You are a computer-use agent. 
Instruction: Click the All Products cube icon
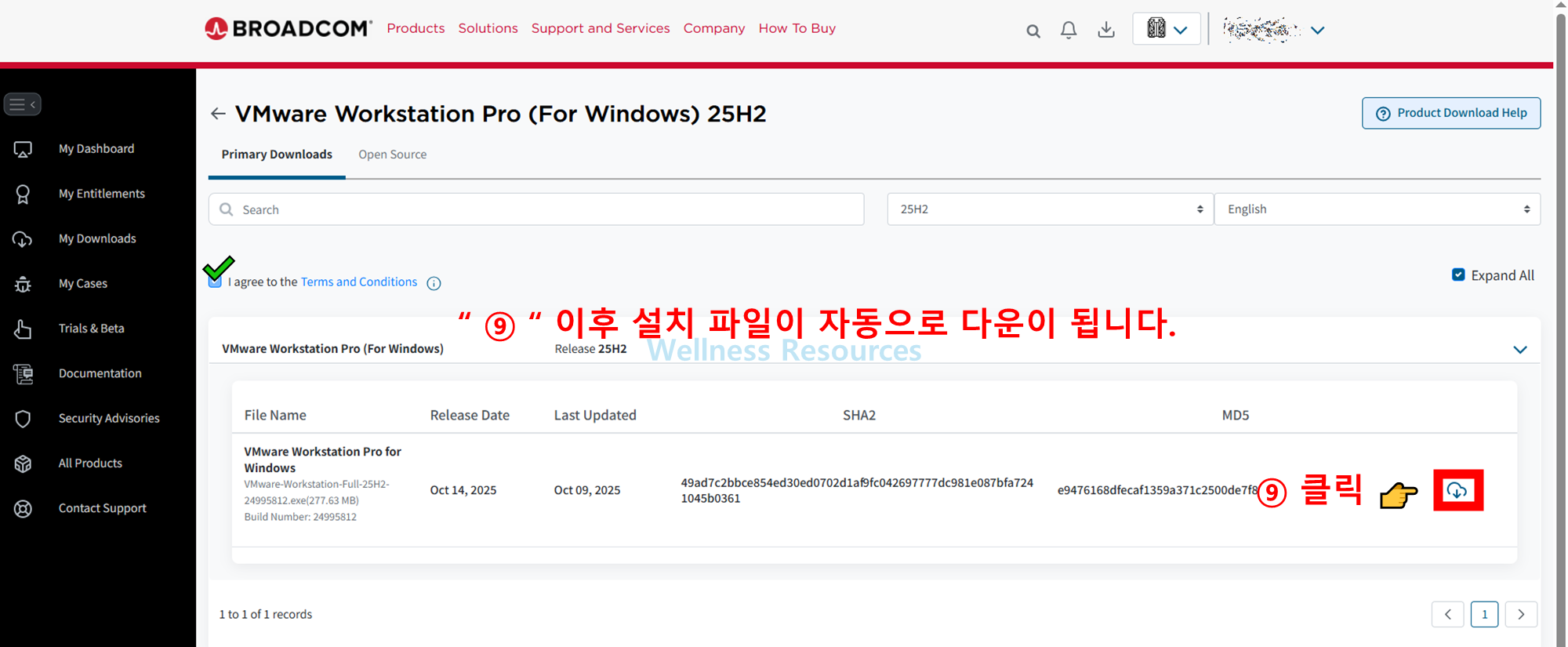(x=23, y=463)
